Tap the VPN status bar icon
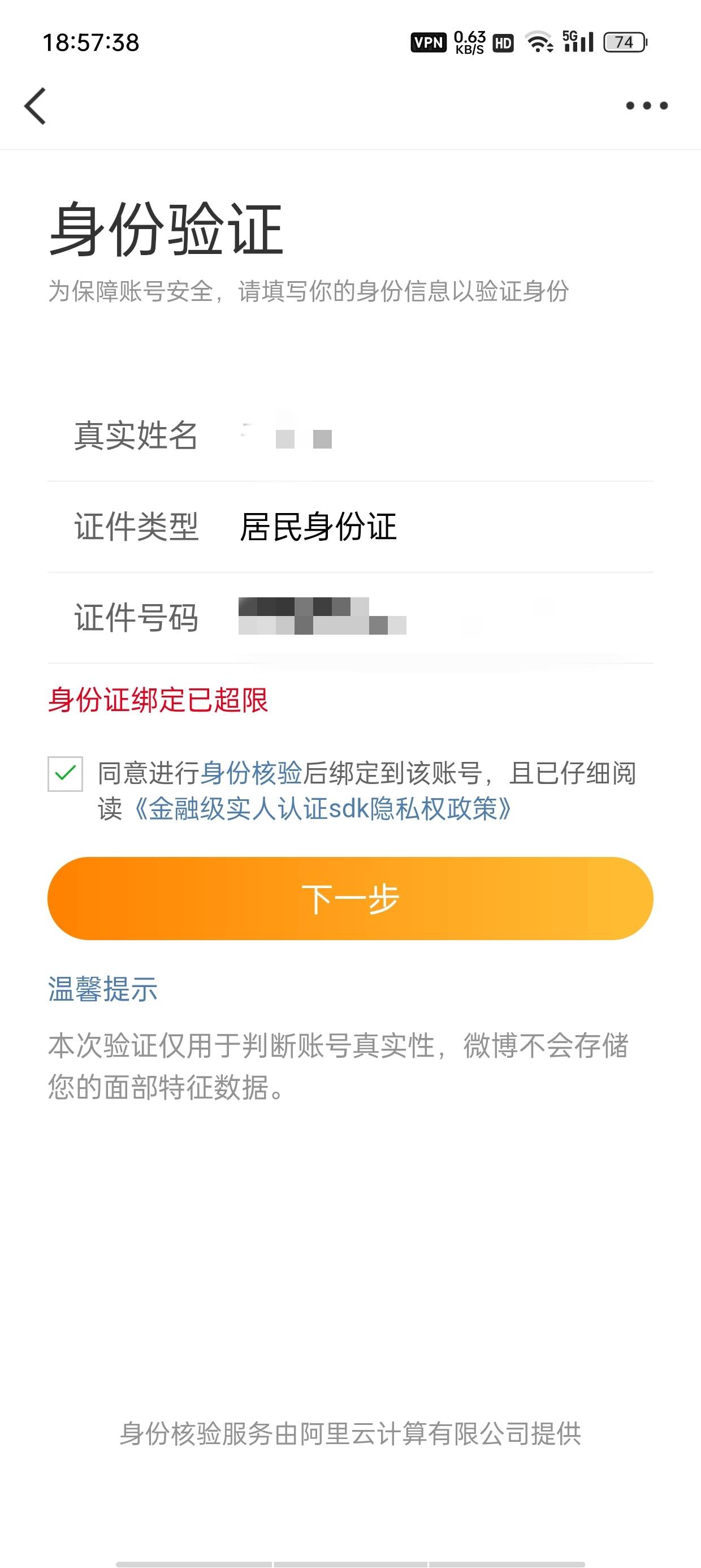 pyautogui.click(x=429, y=42)
